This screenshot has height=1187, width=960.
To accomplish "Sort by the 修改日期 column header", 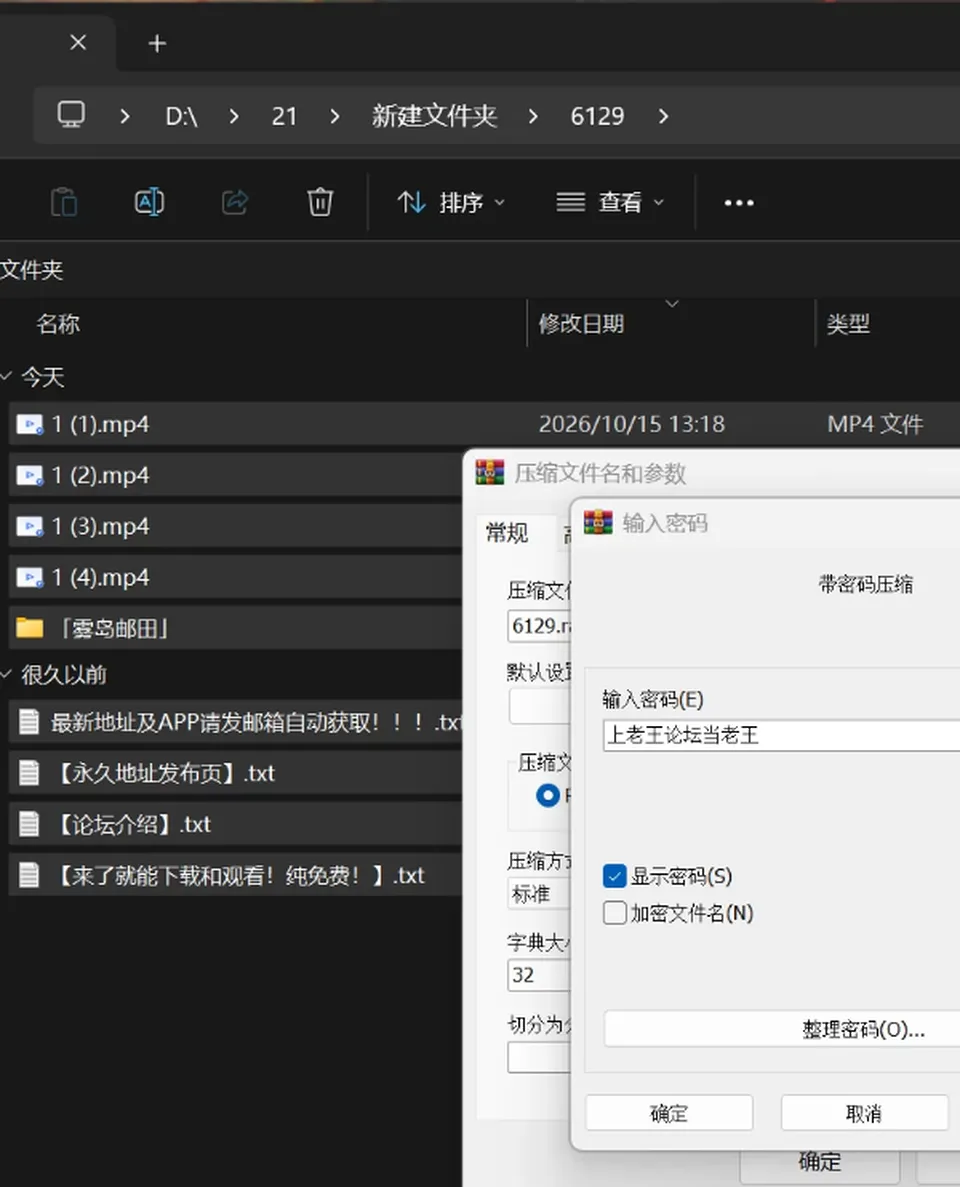I will pyautogui.click(x=581, y=324).
